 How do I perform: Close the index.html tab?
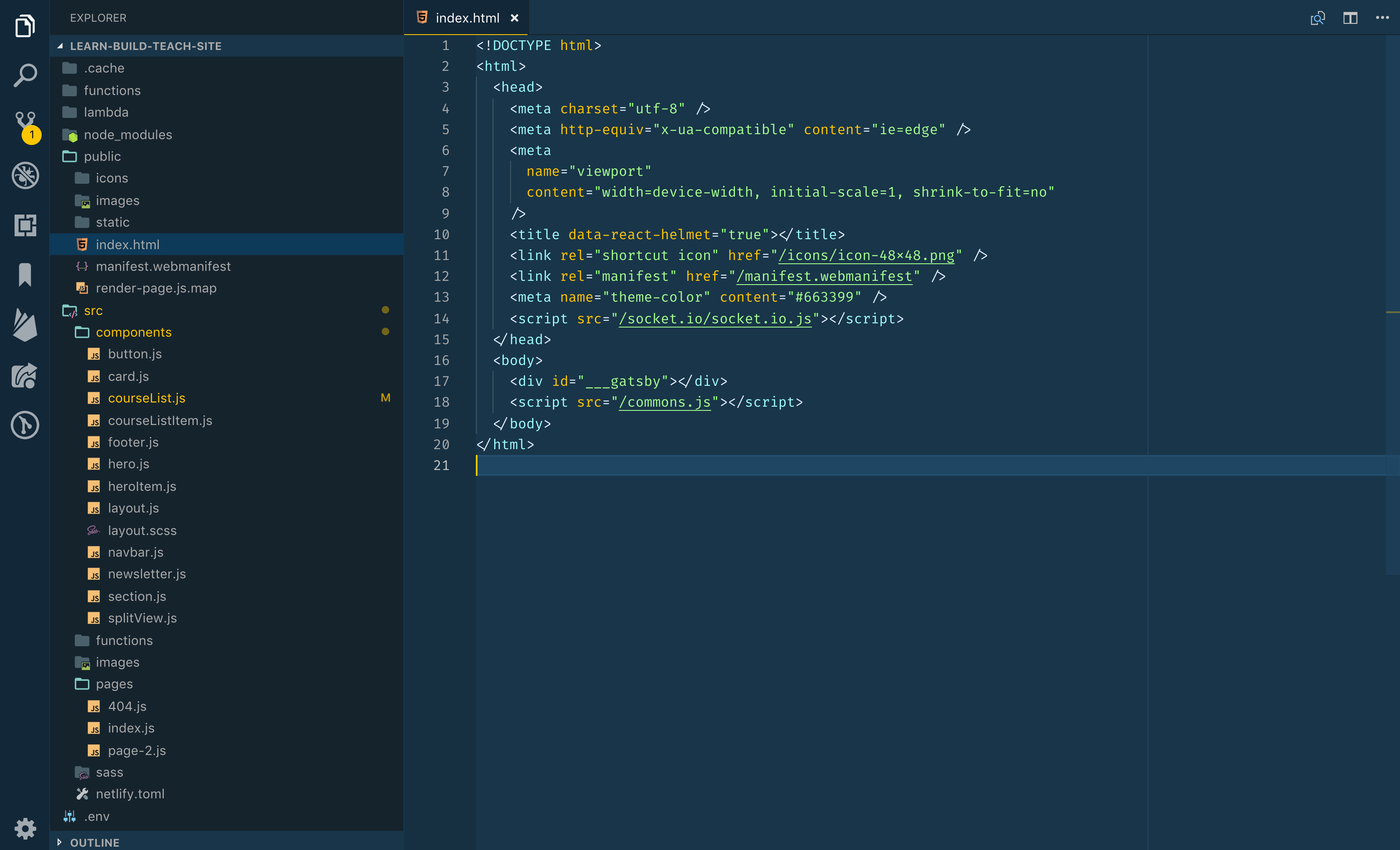(x=514, y=18)
